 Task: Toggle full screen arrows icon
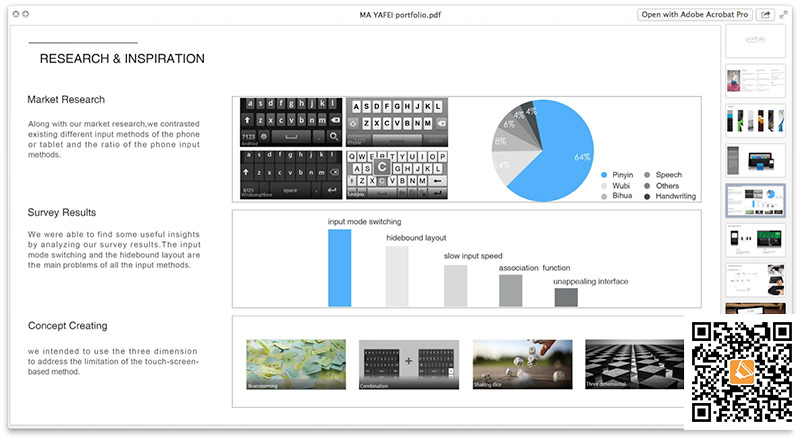tap(784, 15)
